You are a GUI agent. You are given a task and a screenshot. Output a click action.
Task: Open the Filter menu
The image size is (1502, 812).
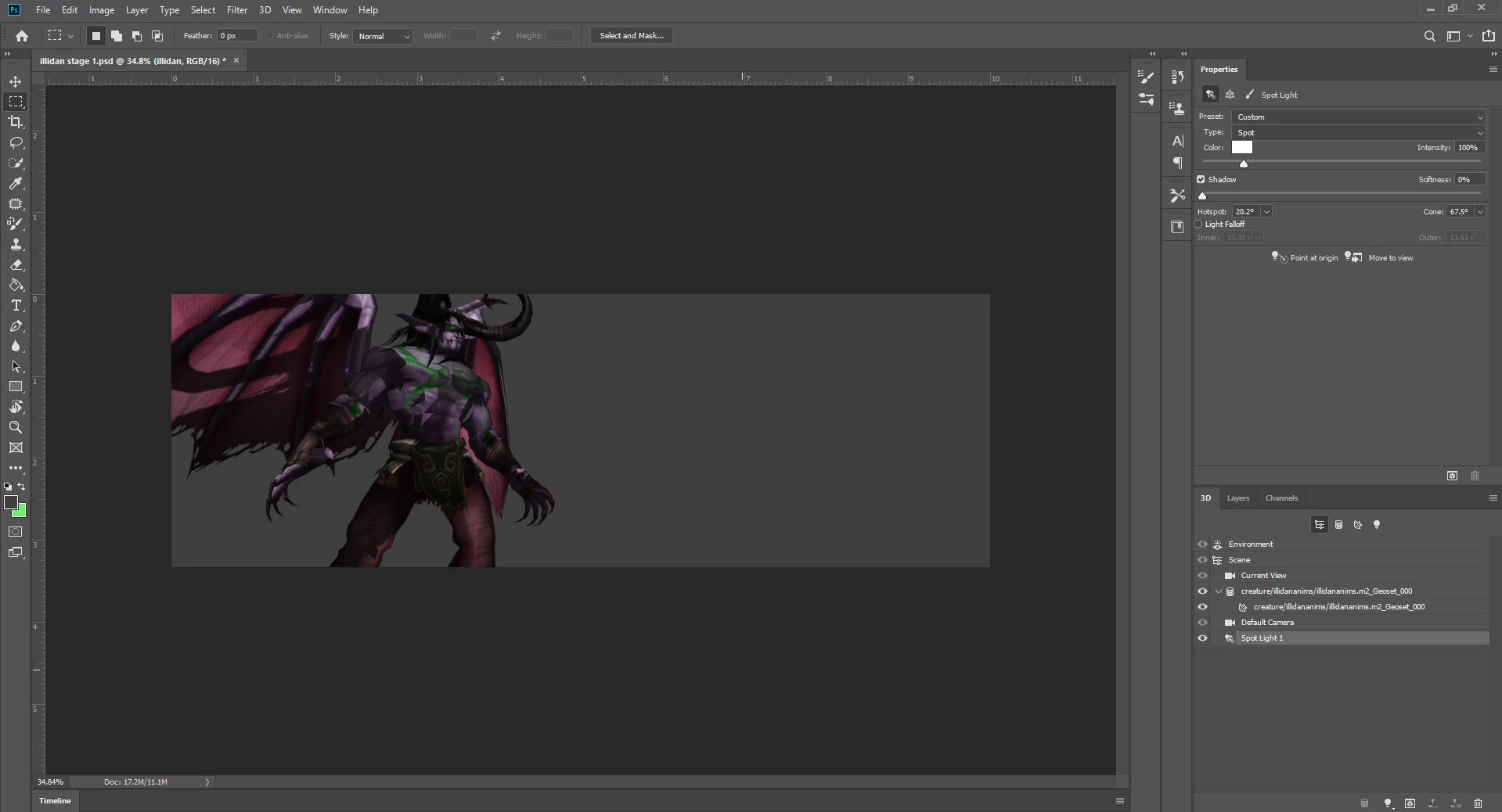tap(237, 10)
